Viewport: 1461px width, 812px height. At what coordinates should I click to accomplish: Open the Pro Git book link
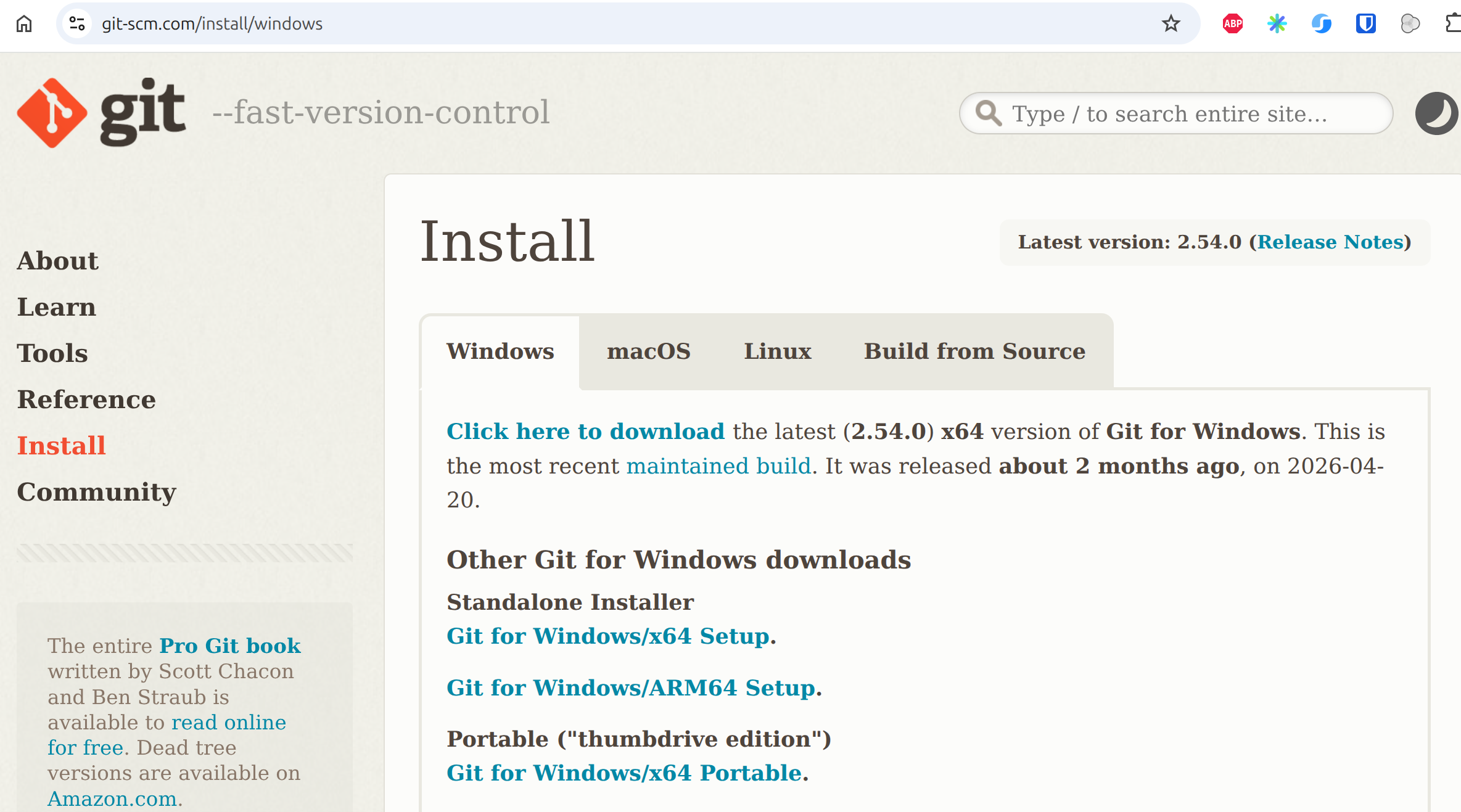pos(230,646)
